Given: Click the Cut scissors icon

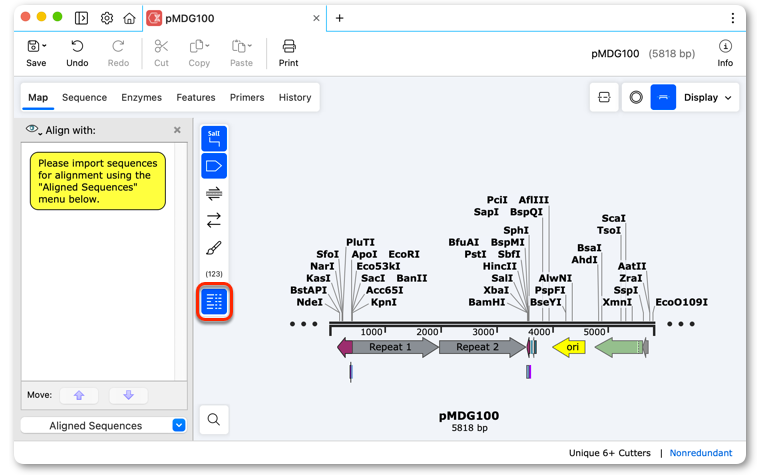Looking at the screenshot, I should coord(161,47).
